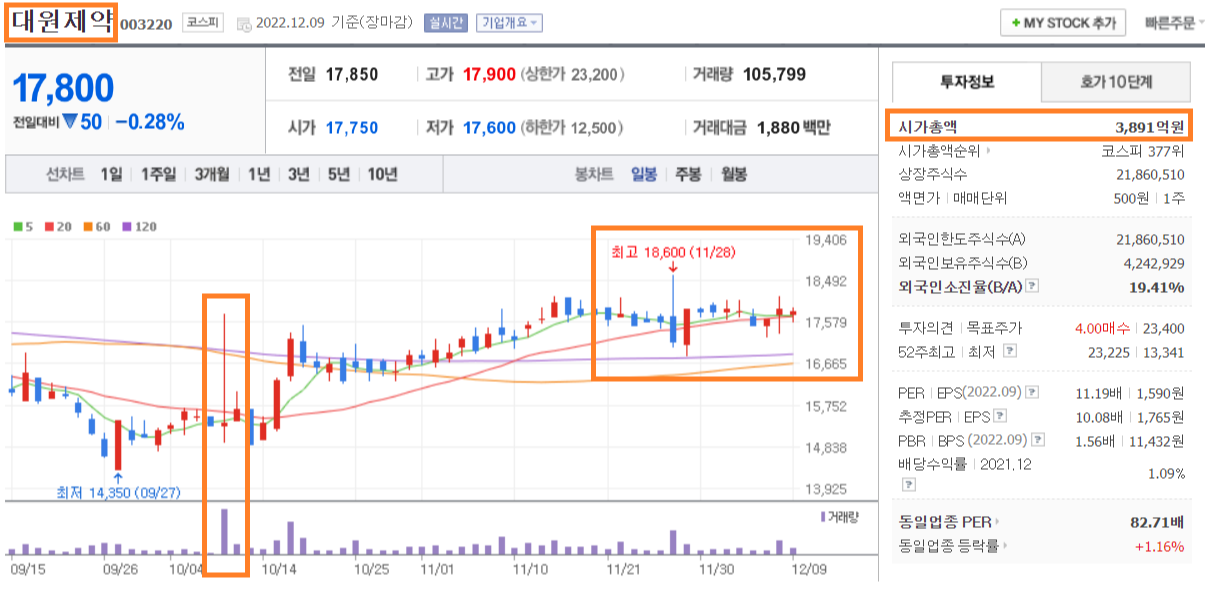Select the 10년 line chart period
This screenshot has height=589, width=1205.
click(x=382, y=174)
